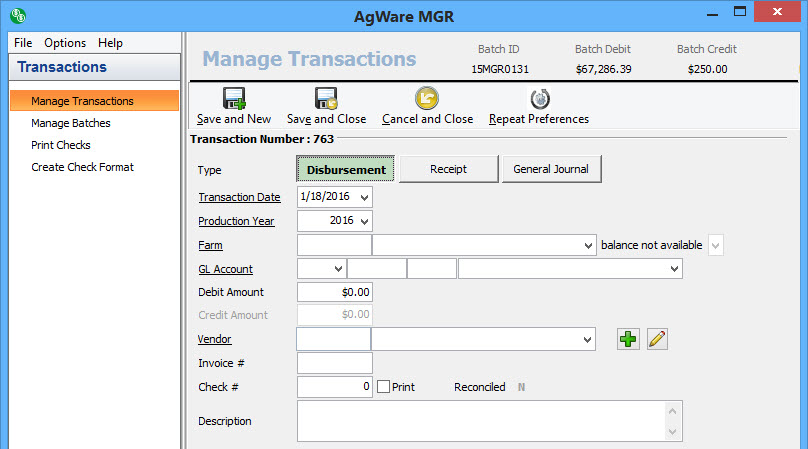808x449 pixels.
Task: Edit vendor using the pencil icon
Action: (657, 339)
